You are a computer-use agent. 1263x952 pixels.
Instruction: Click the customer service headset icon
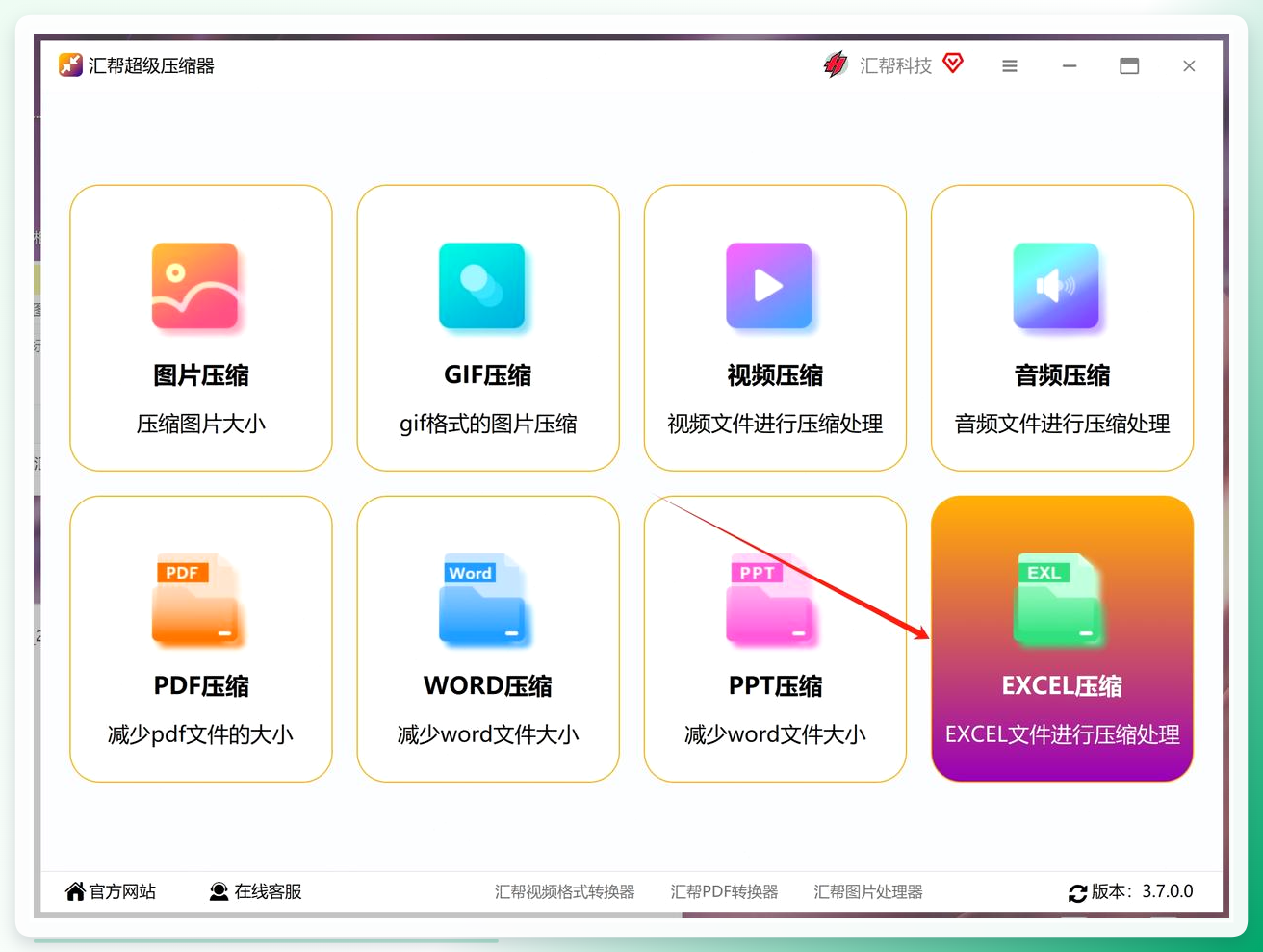coord(219,891)
